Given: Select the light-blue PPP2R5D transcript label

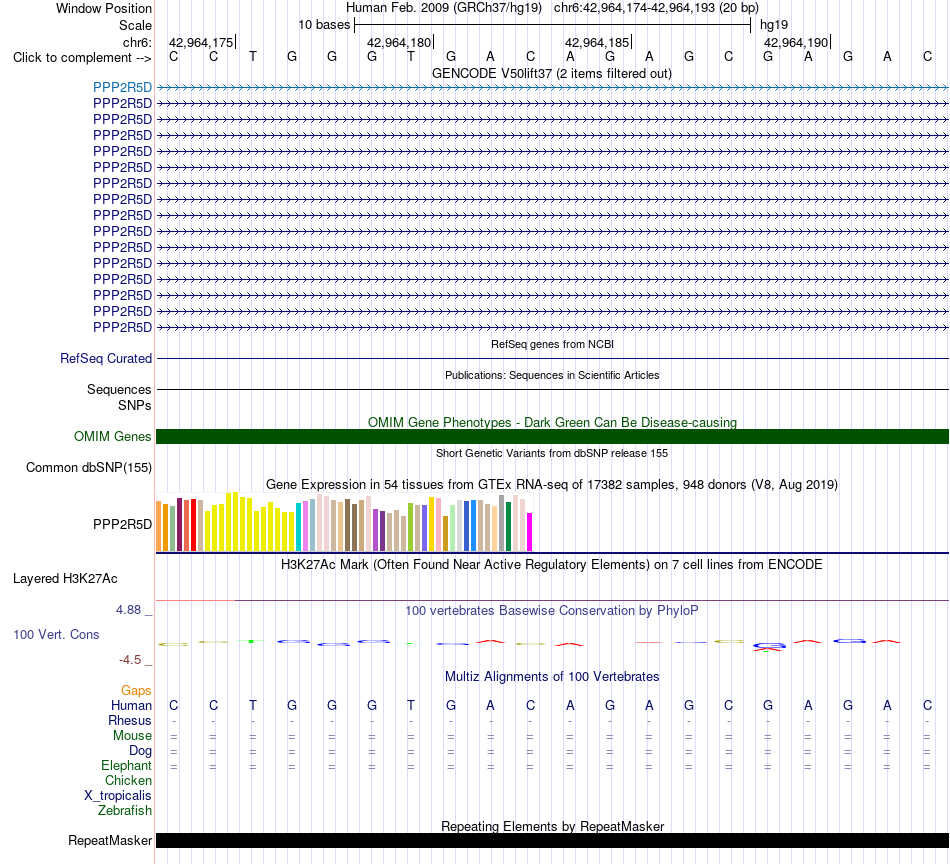Looking at the screenshot, I should (x=122, y=87).
